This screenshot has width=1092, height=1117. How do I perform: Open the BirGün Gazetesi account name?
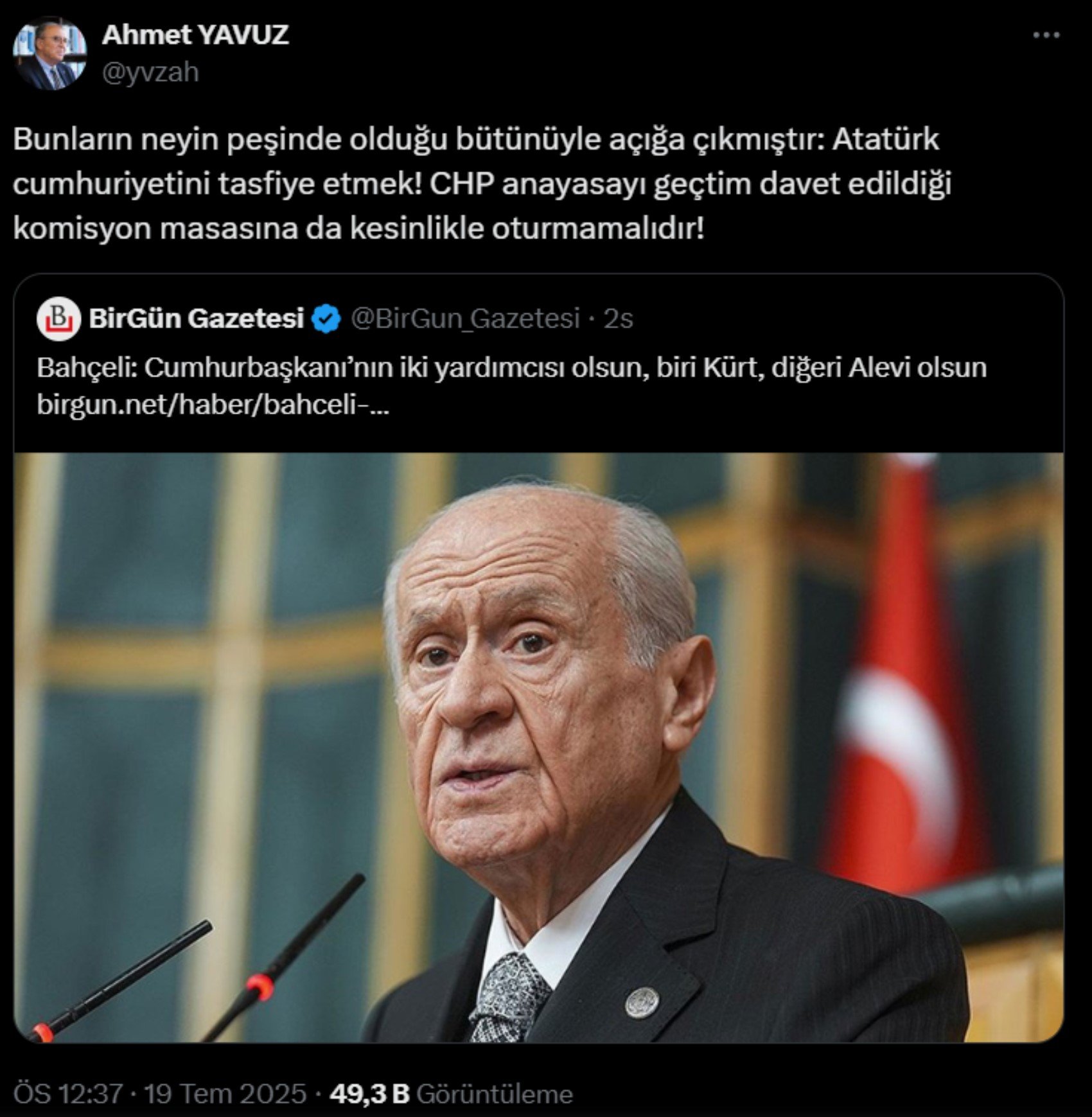pyautogui.click(x=196, y=319)
